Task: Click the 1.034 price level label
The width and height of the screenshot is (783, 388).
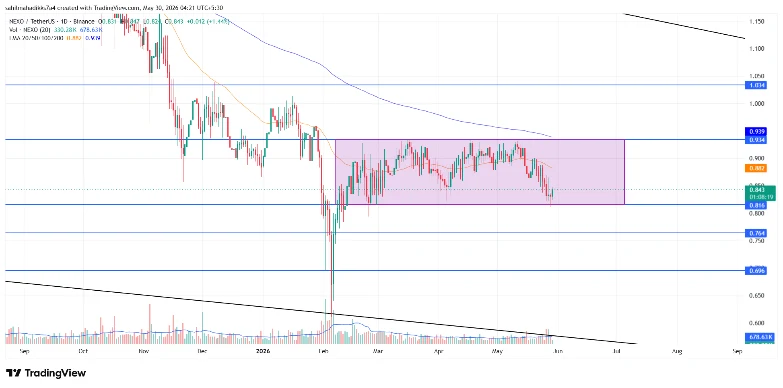Action: 755,85
